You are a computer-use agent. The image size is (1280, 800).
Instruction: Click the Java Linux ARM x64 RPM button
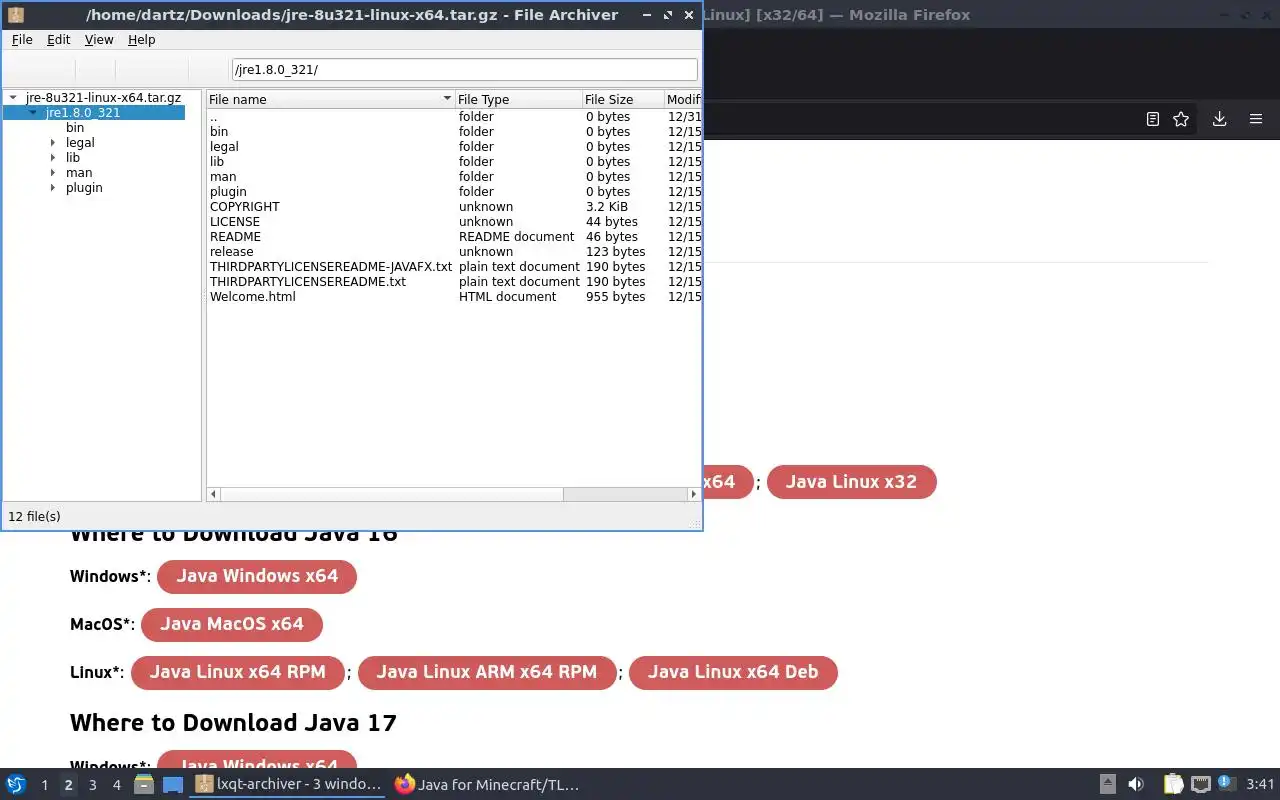click(486, 672)
